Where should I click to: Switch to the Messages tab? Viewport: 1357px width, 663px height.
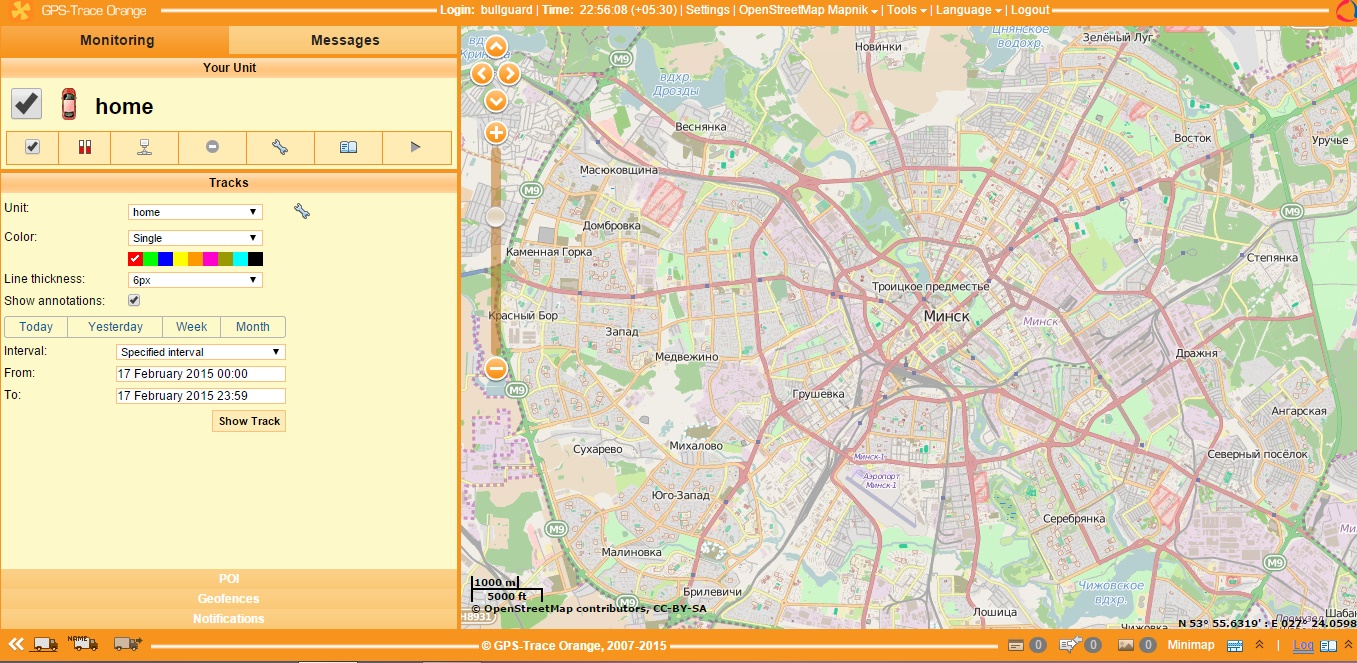coord(345,40)
